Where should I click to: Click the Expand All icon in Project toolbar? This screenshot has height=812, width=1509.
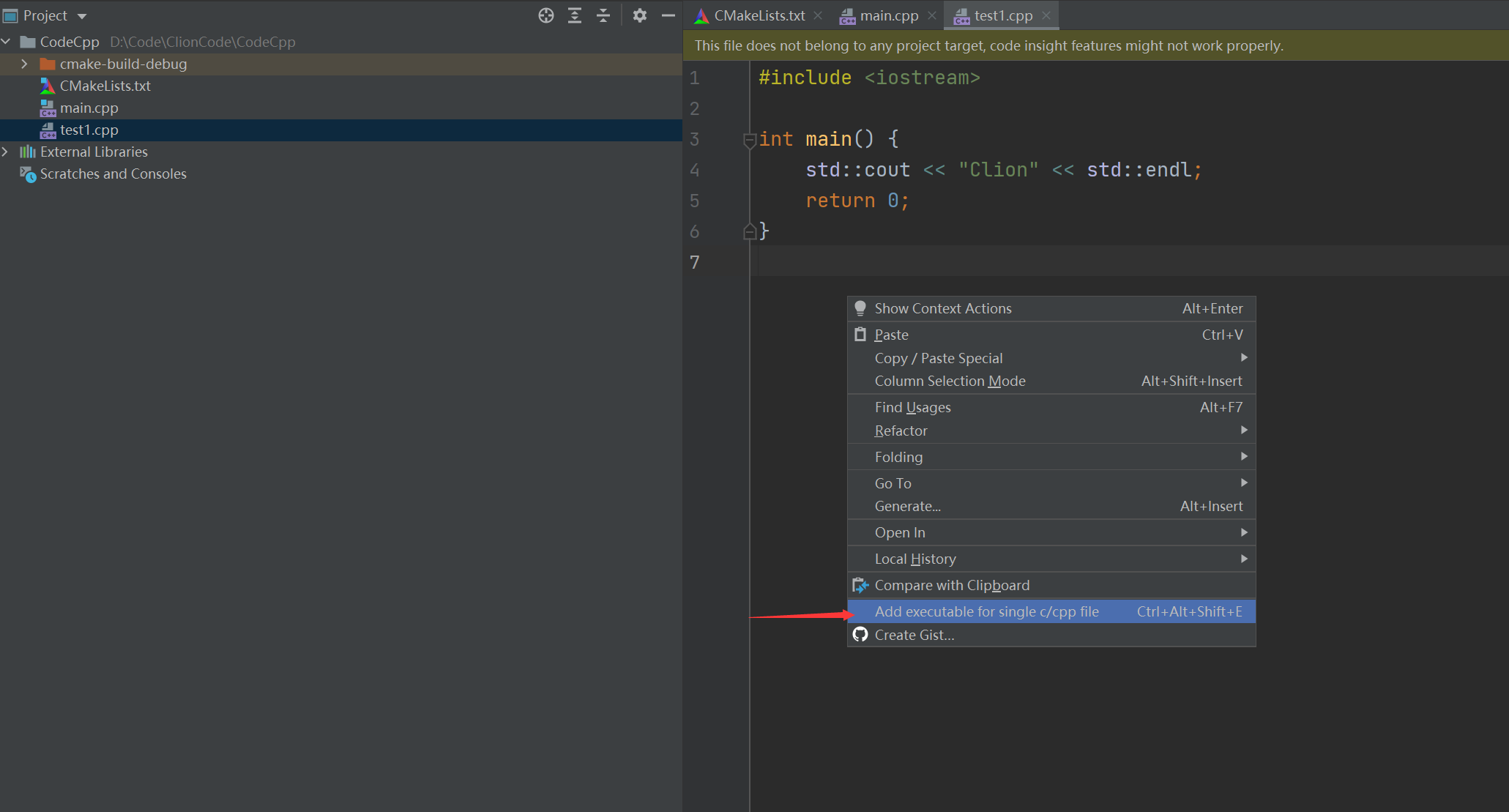click(x=575, y=15)
